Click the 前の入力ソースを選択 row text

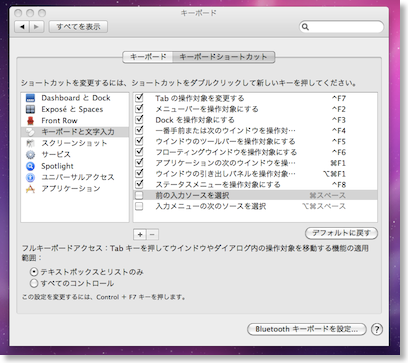point(192,195)
